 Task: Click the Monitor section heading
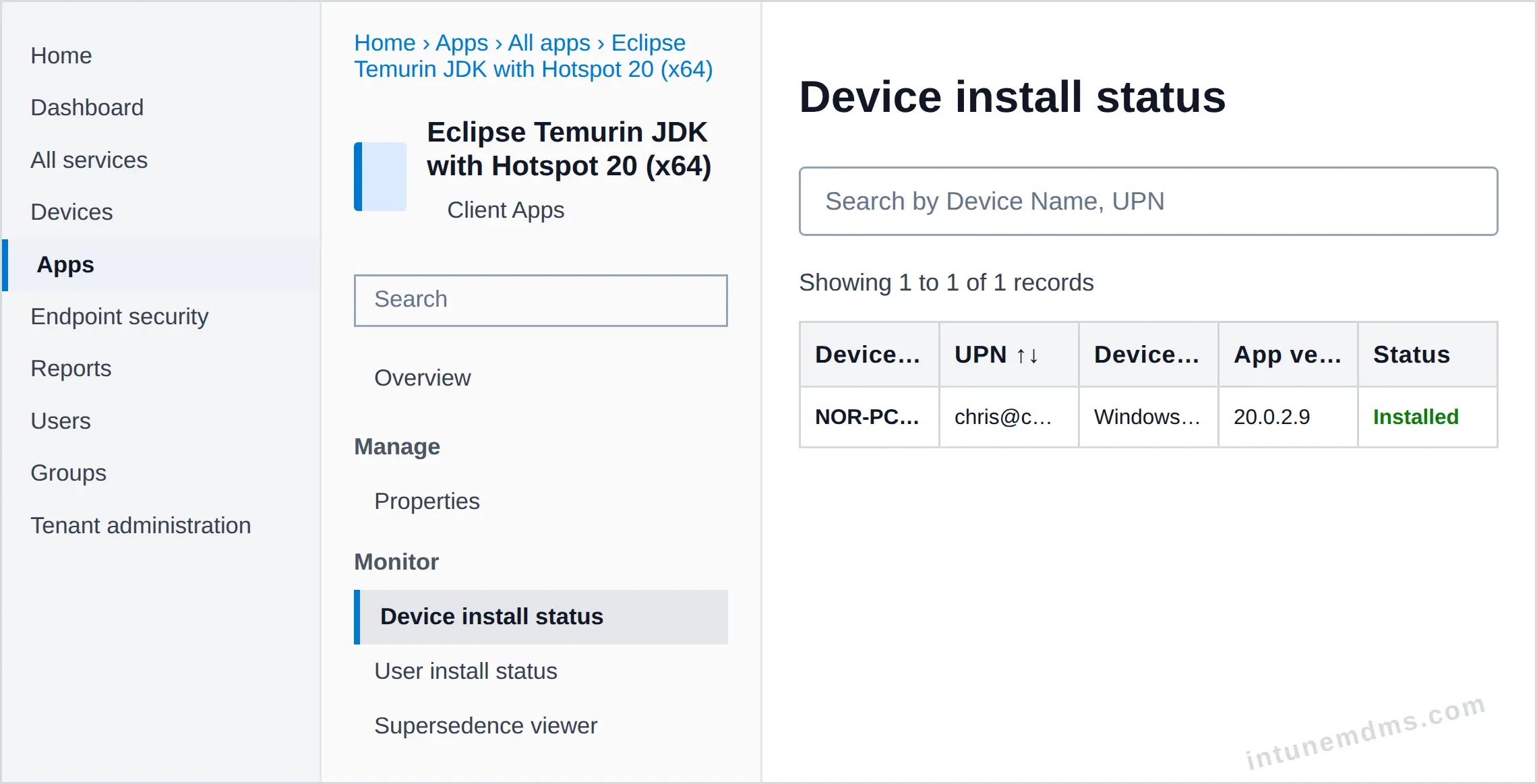396,562
